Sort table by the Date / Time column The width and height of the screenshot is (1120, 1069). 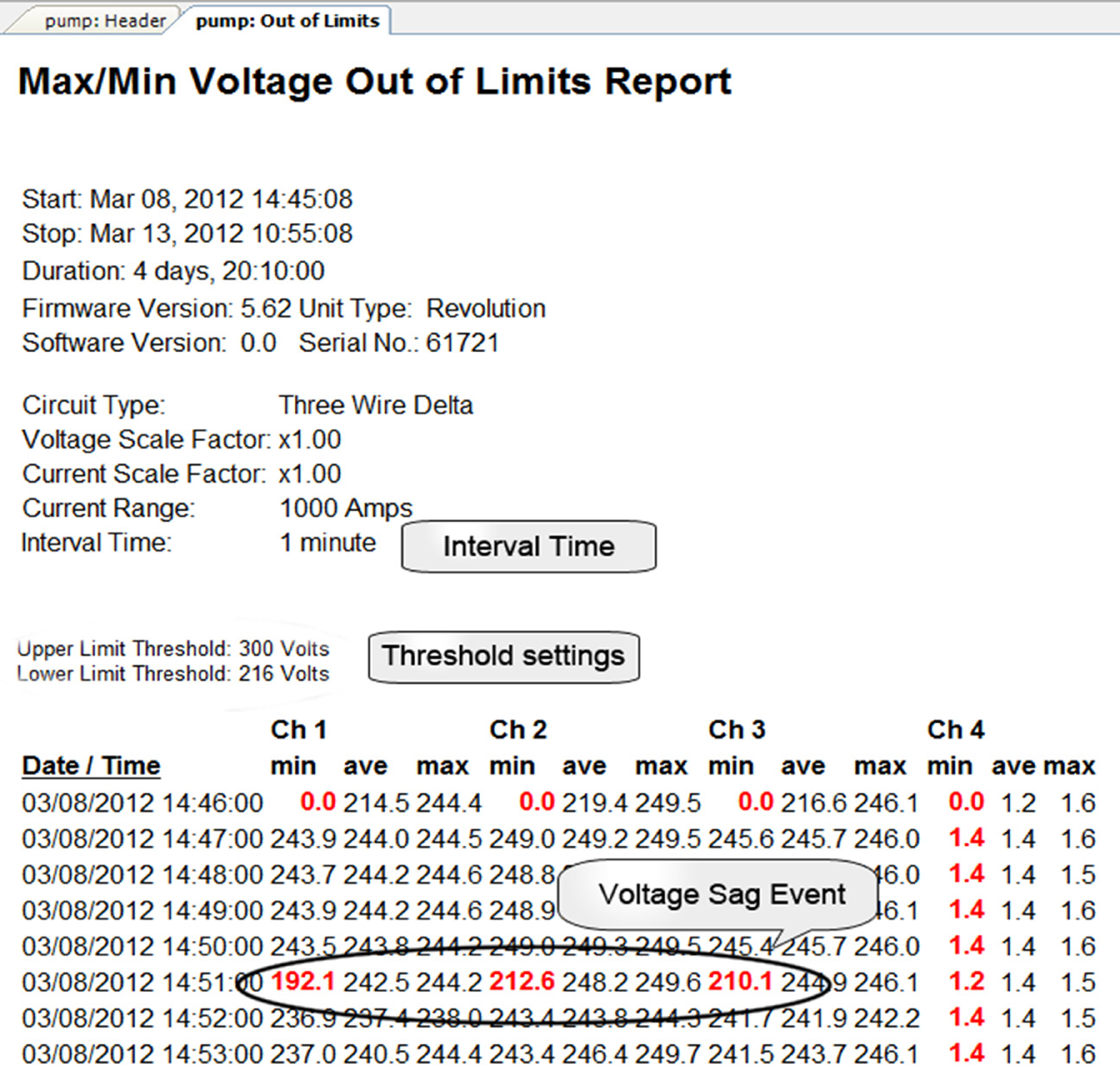[x=90, y=765]
